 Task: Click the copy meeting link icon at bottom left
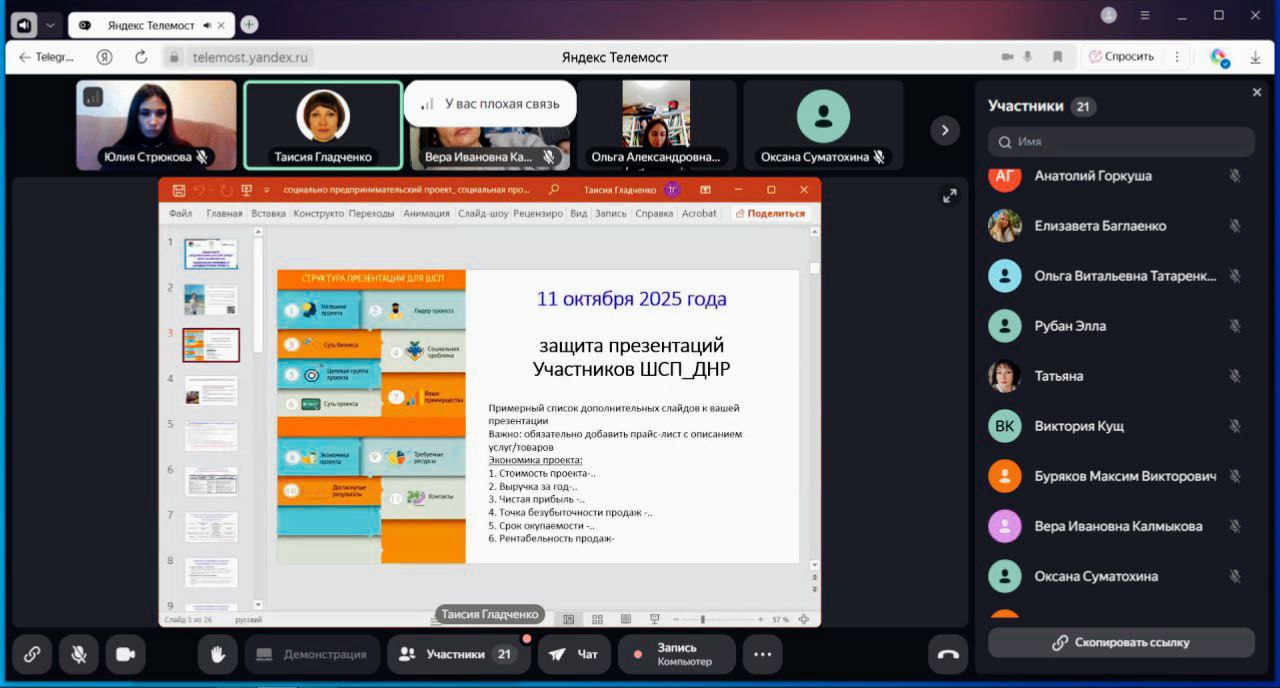tap(32, 655)
